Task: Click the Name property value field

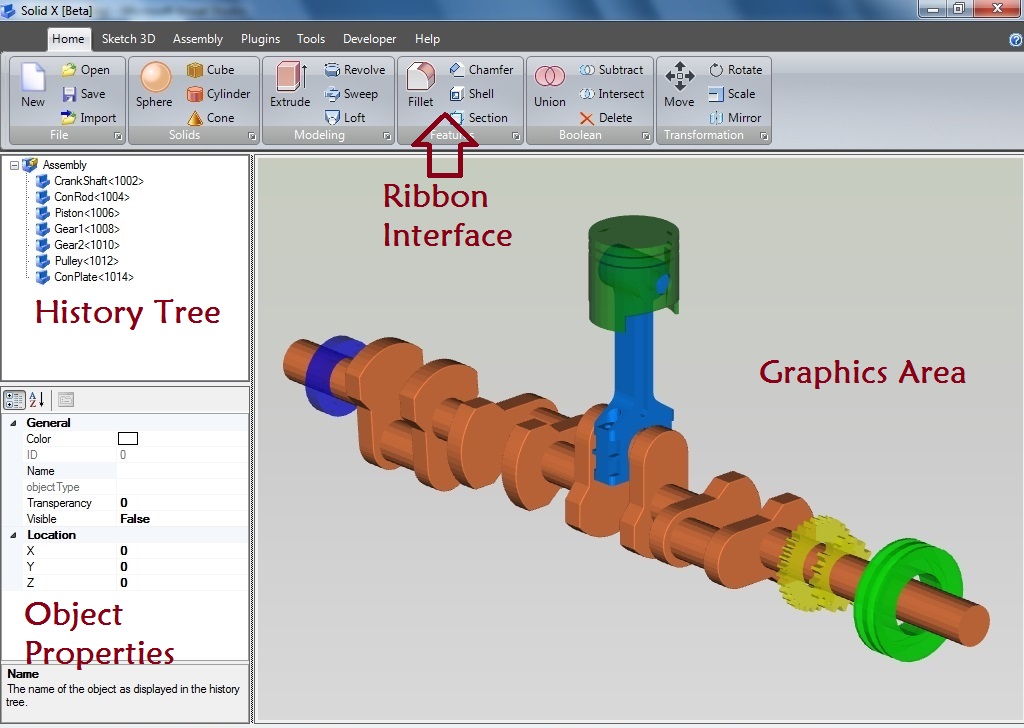Action: pos(182,471)
